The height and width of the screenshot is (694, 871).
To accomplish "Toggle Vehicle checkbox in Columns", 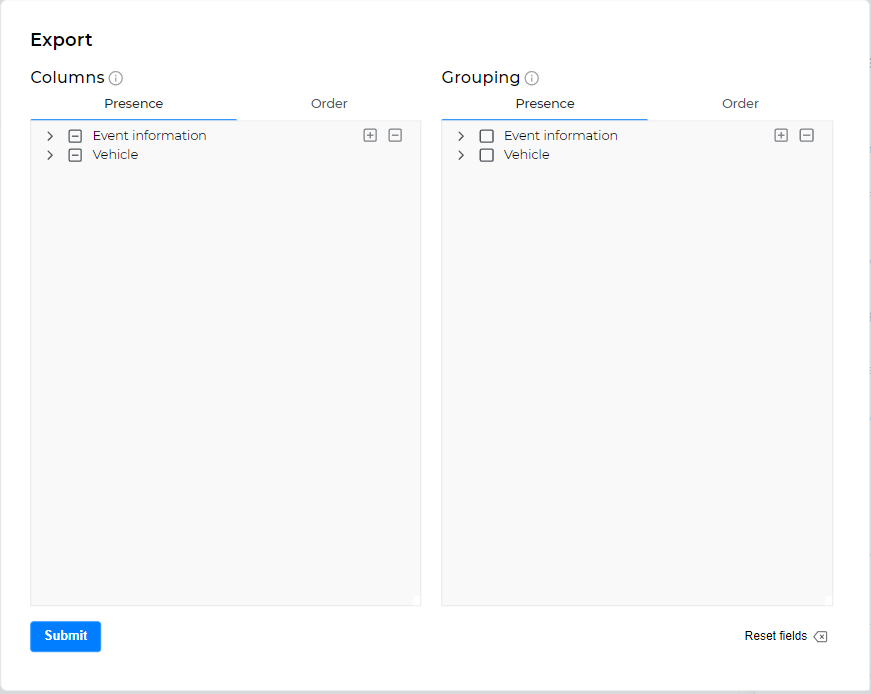I will point(75,155).
